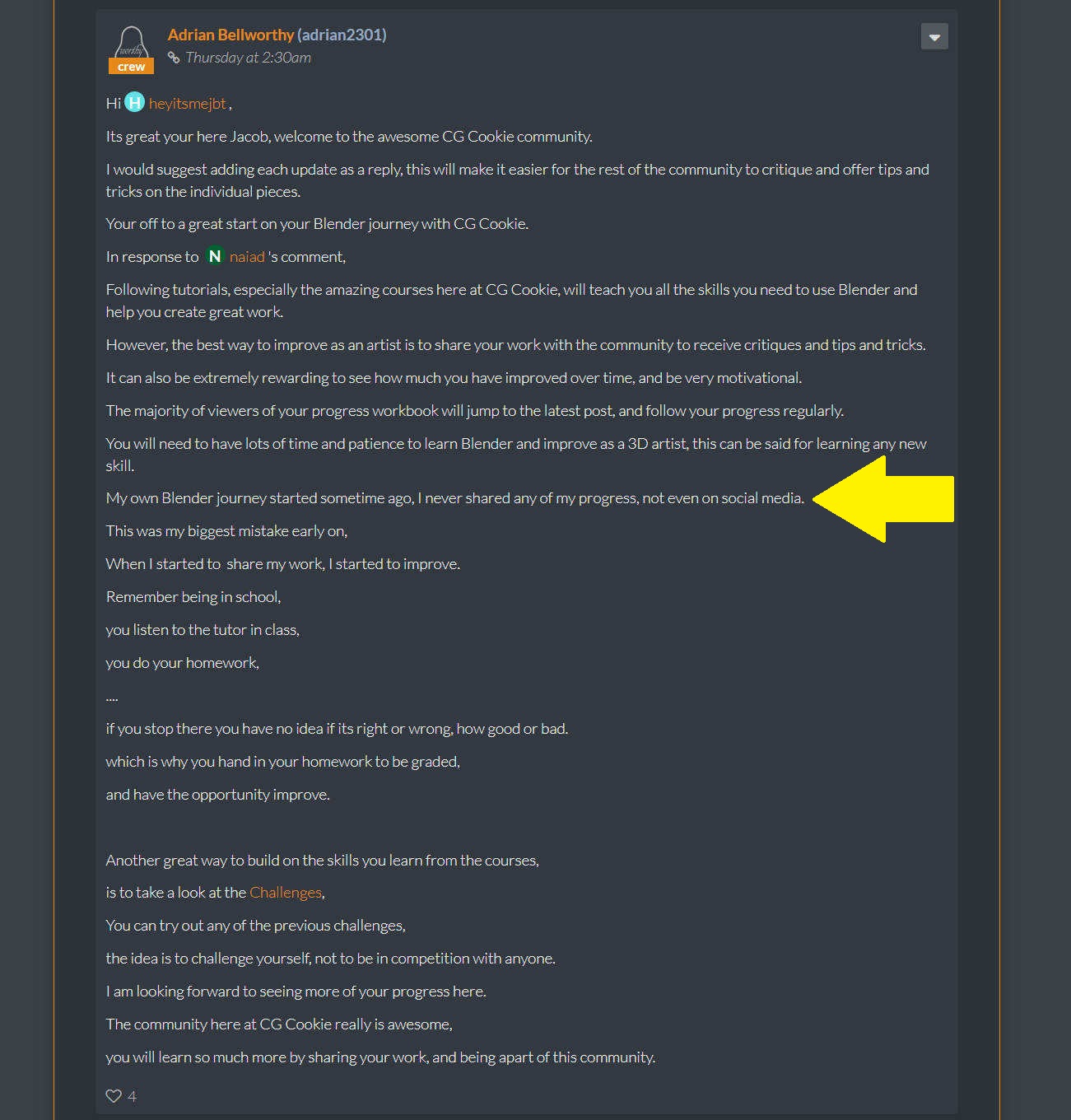Click the cyan H avatar circle
The height and width of the screenshot is (1120, 1071).
[x=135, y=102]
